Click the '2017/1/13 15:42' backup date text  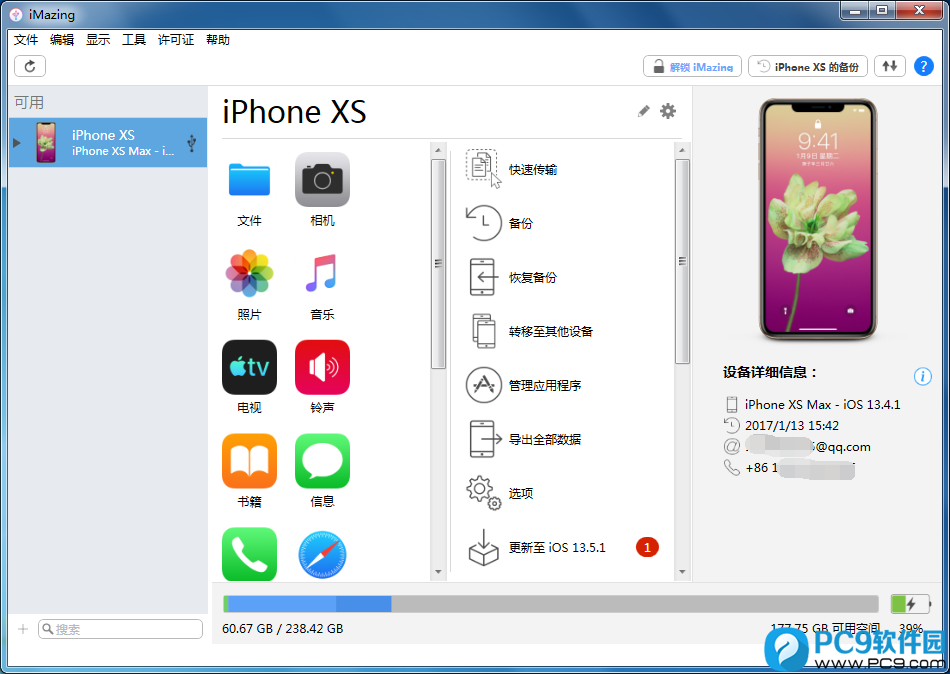(792, 425)
